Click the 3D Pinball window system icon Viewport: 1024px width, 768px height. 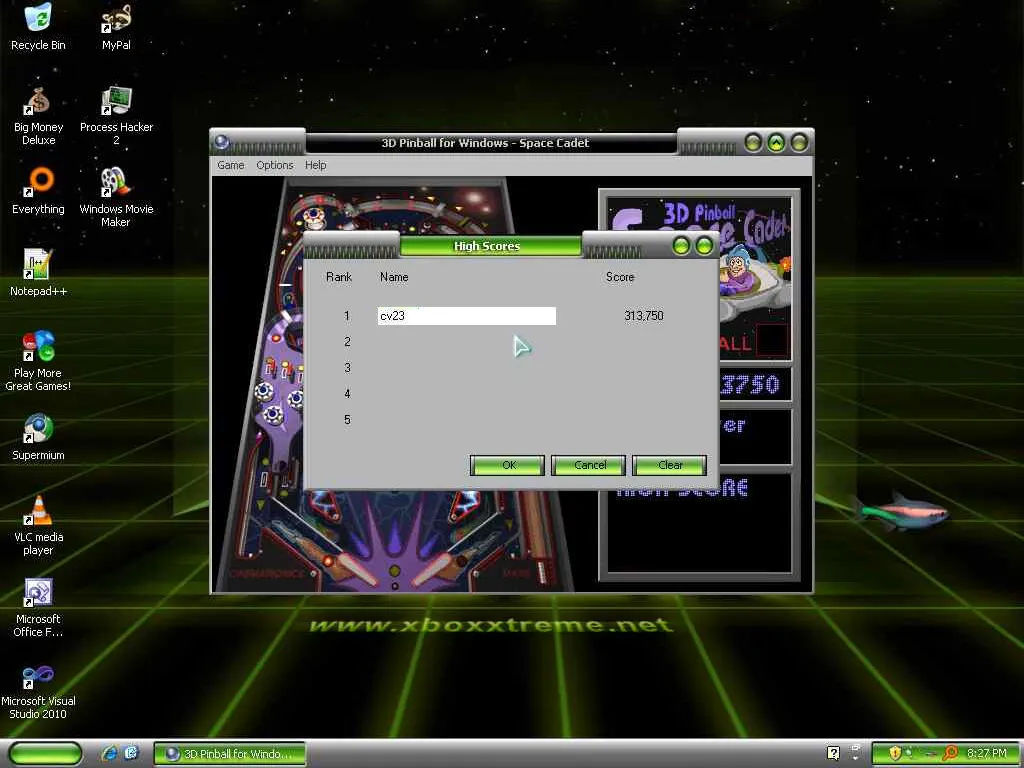pyautogui.click(x=221, y=142)
